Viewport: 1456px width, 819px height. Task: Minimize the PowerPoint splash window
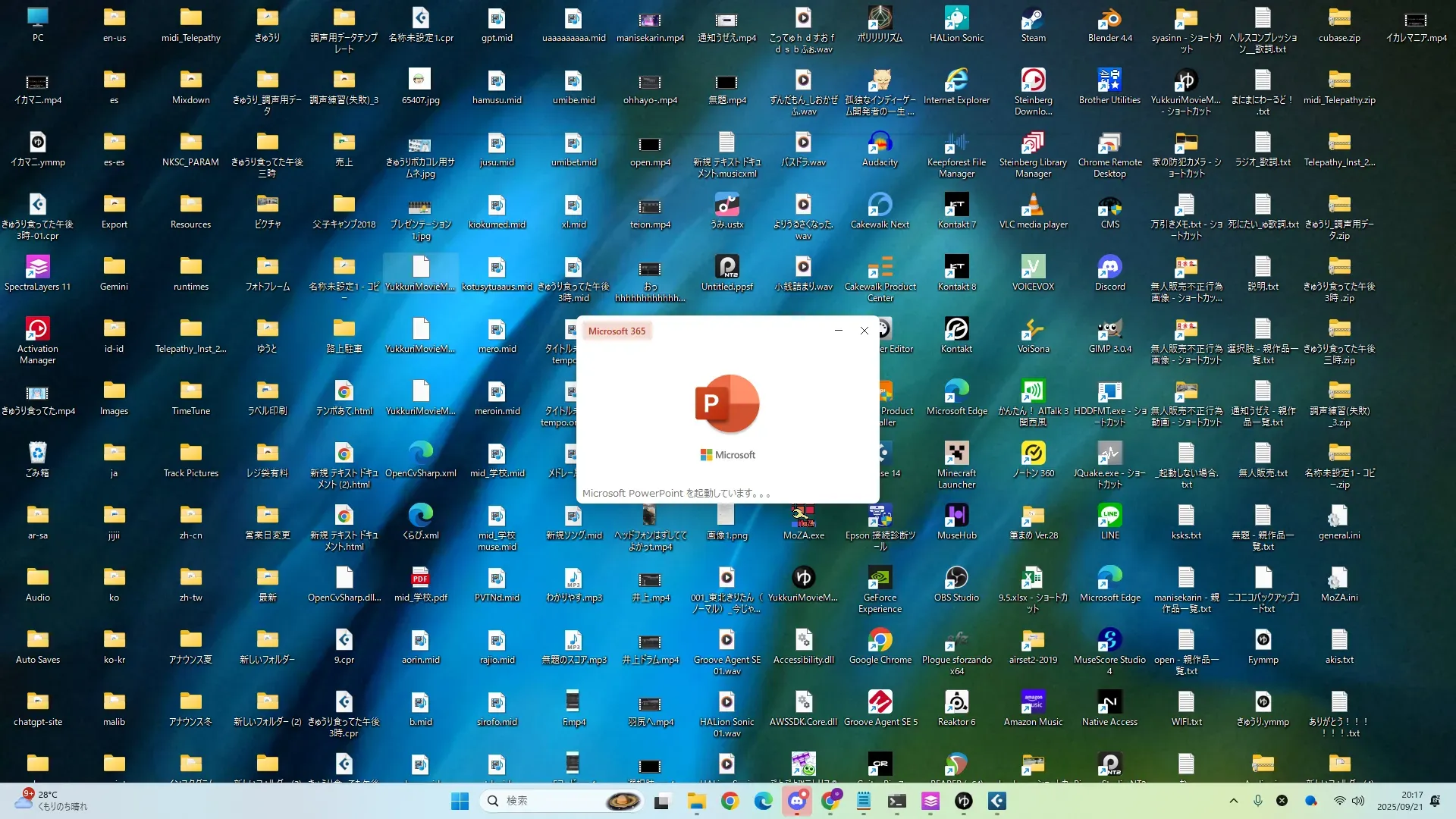839,331
